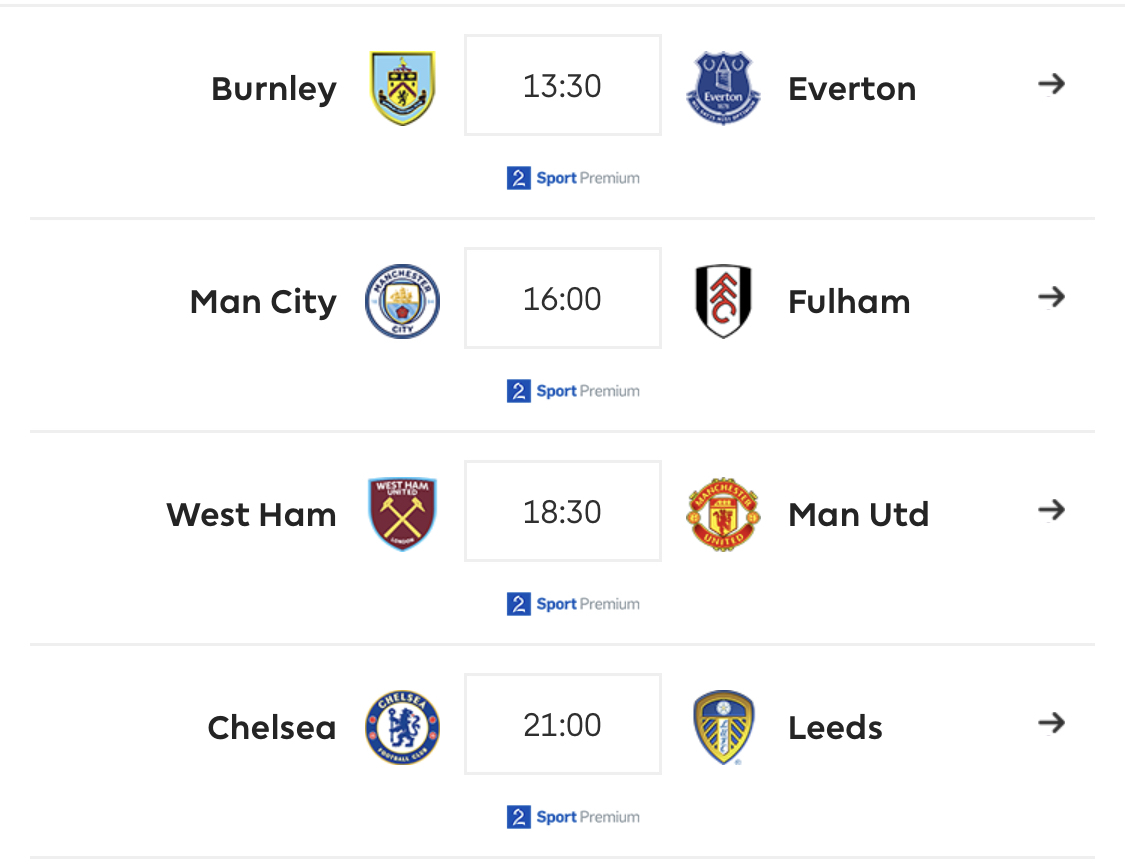
Task: Click Sport Premium logo under Chelsea match
Action: point(573,816)
